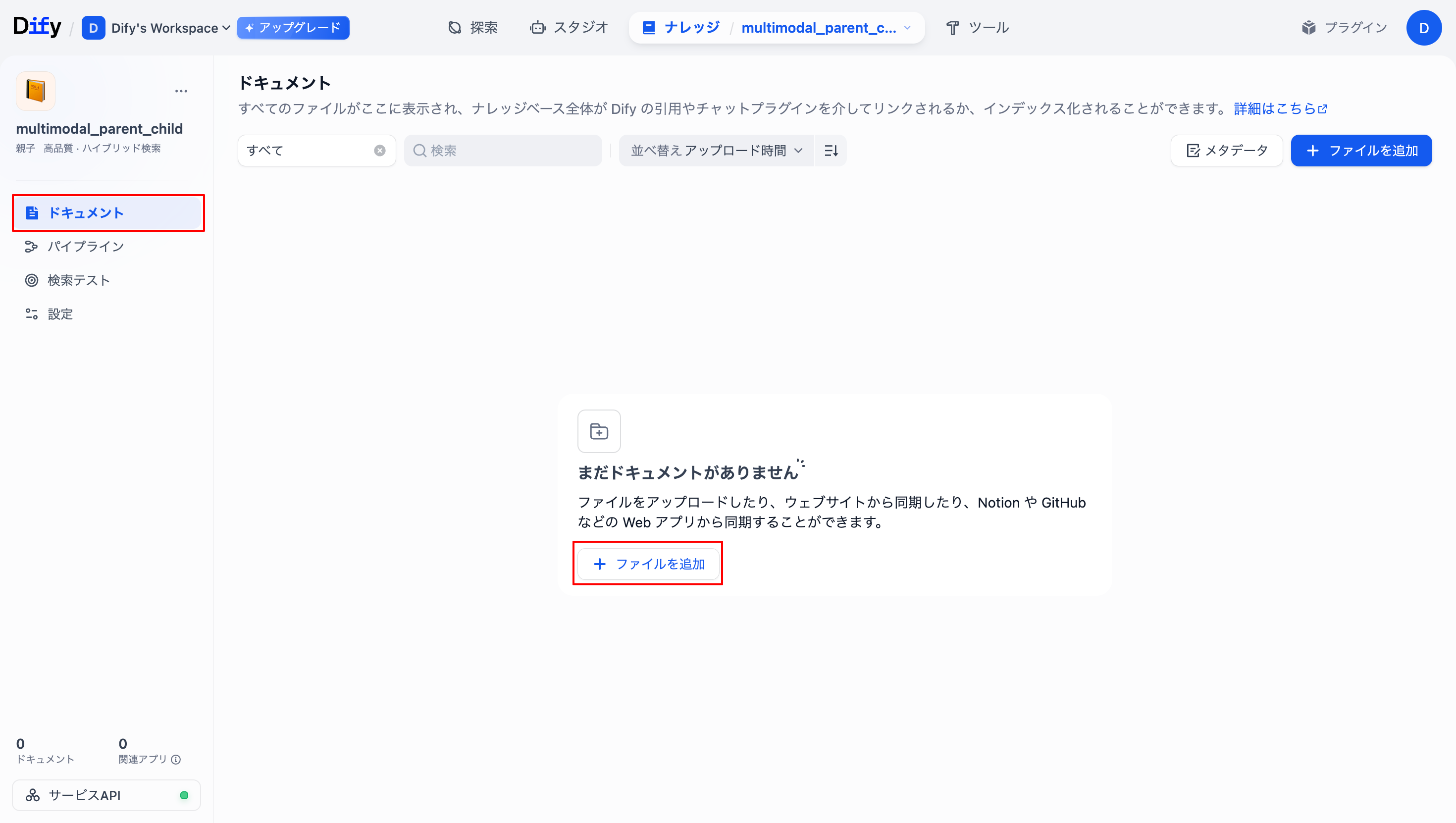
Task: Expand the Dify's Workspace dropdown
Action: [x=225, y=28]
